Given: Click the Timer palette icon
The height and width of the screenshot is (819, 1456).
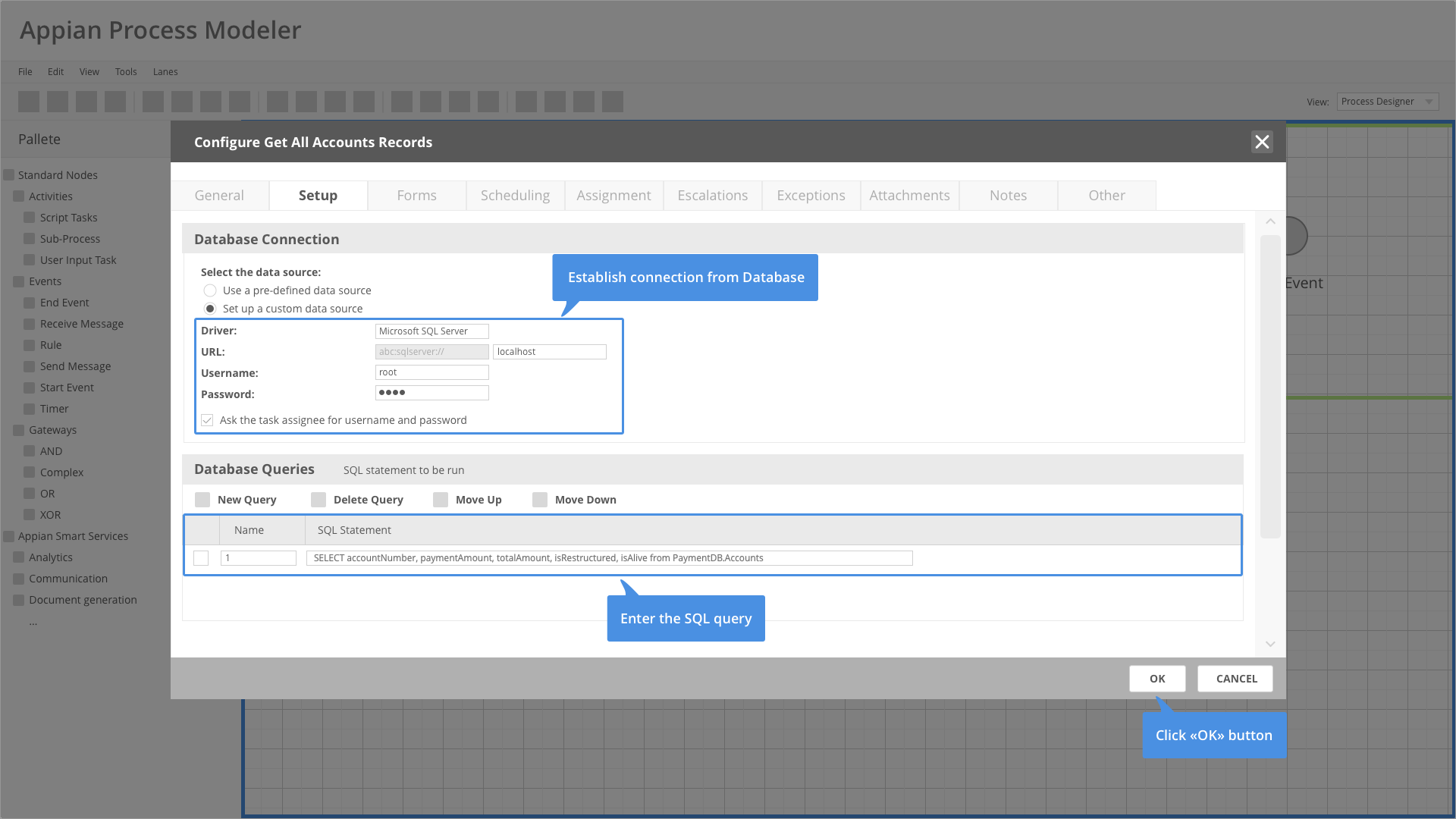Looking at the screenshot, I should tap(30, 409).
